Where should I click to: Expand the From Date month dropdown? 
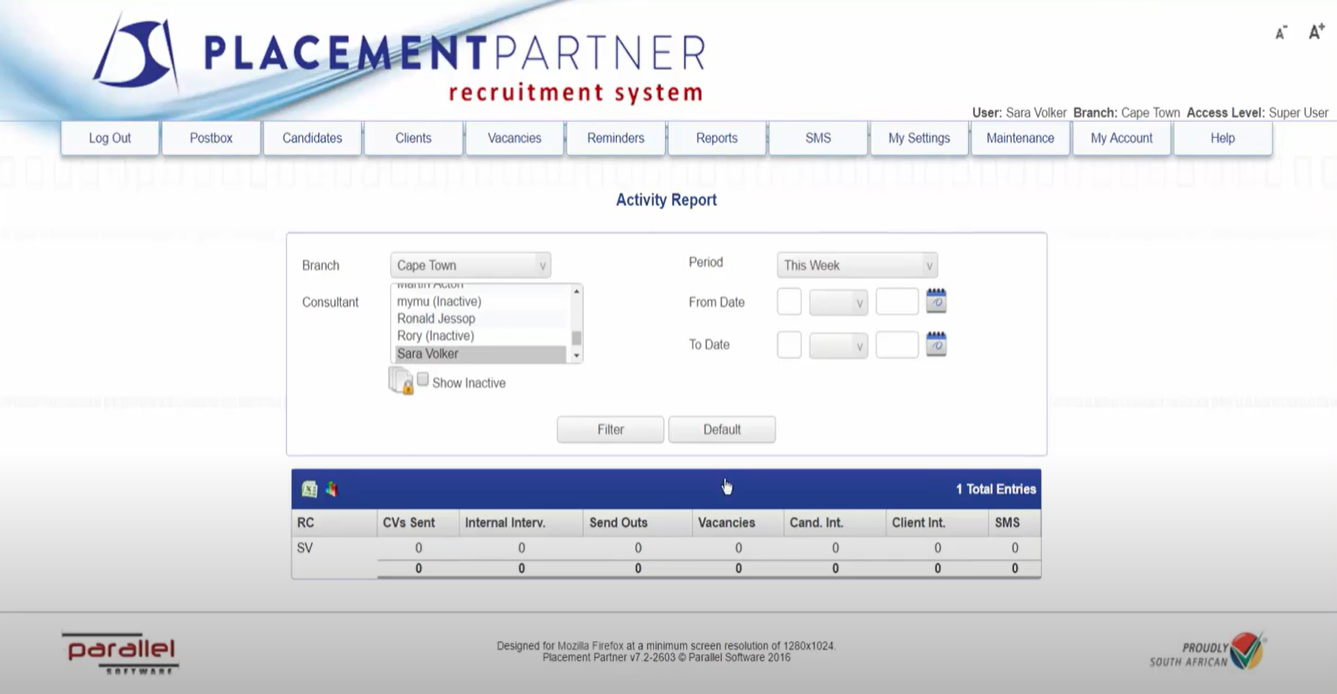point(838,300)
